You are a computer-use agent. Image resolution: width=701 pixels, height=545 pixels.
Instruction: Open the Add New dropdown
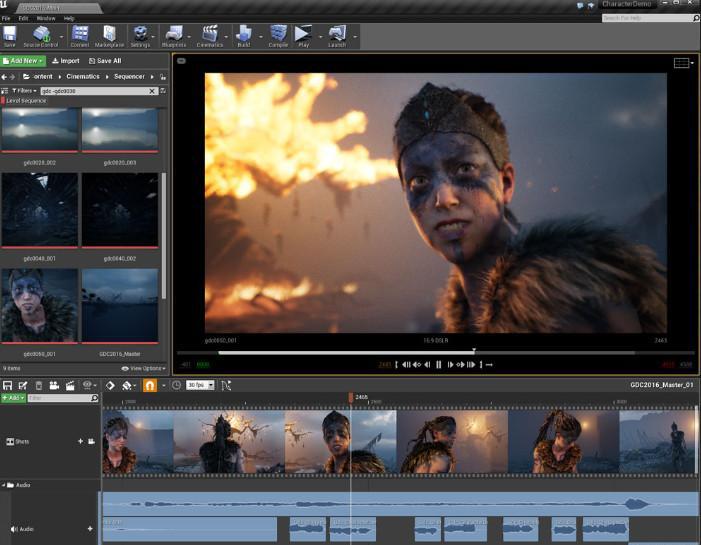point(23,61)
